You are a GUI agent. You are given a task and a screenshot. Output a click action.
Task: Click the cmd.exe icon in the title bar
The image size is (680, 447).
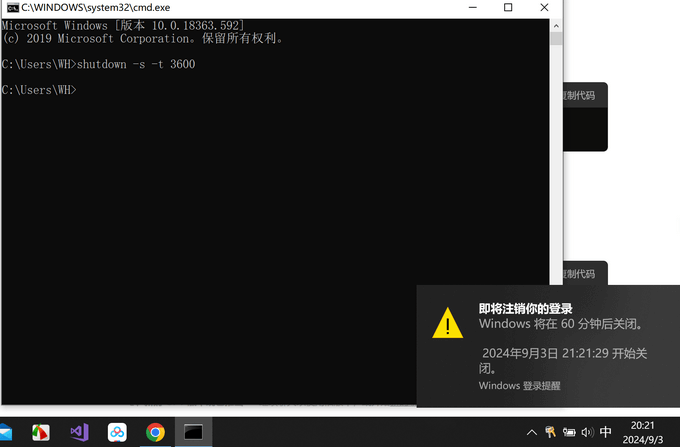click(x=12, y=7)
